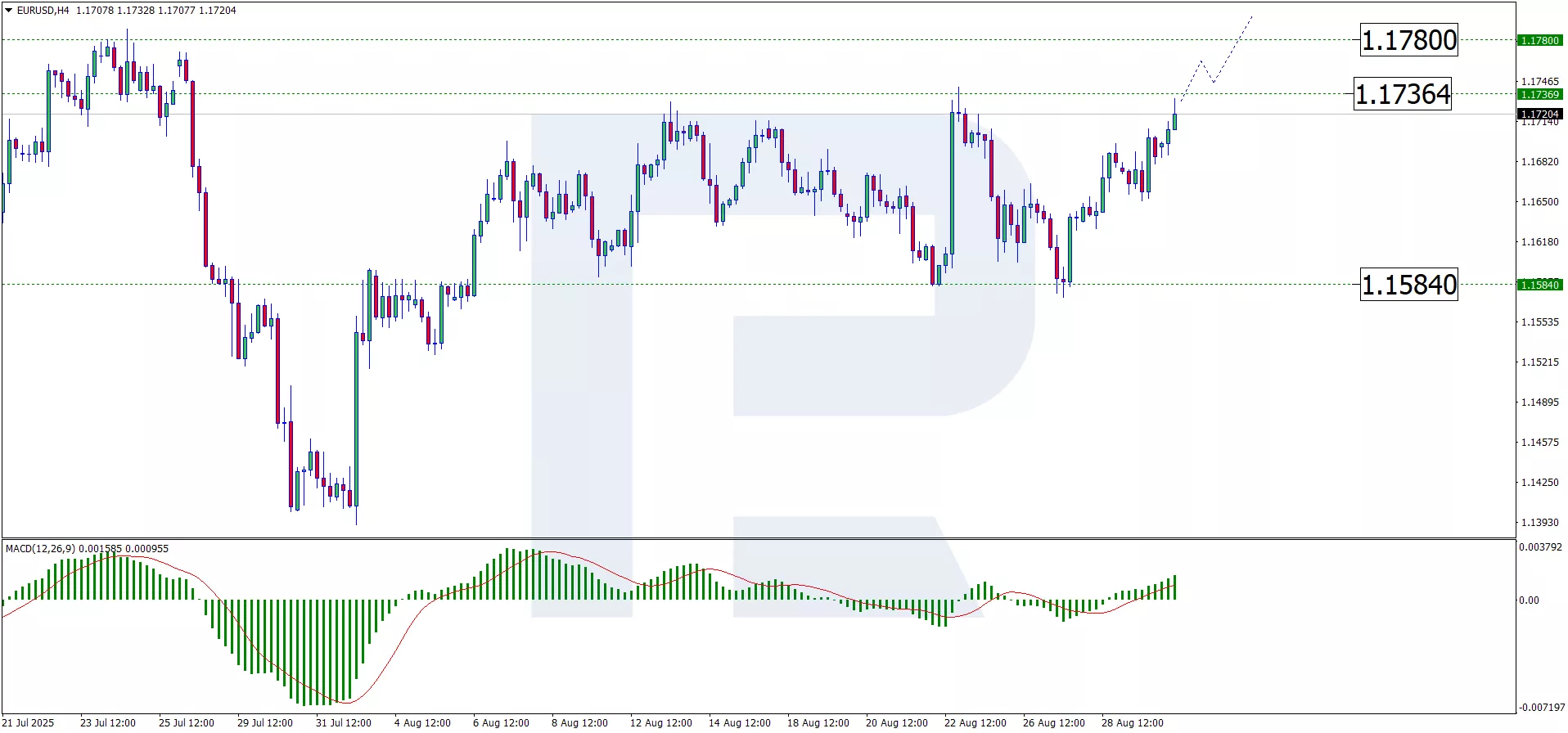Click the 1.14895 price axis label

[x=1539, y=402]
